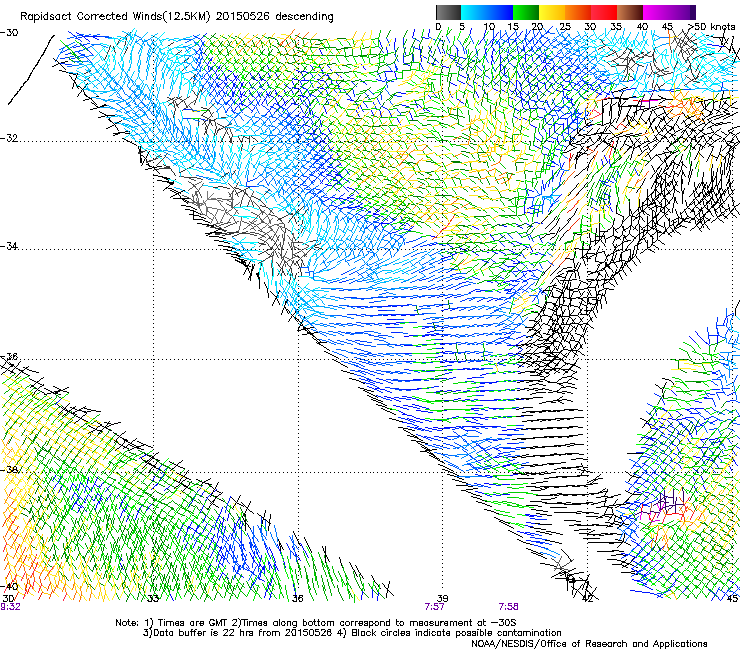Click the '-36' latitude axis label
This screenshot has width=740, height=650.
click(9, 356)
